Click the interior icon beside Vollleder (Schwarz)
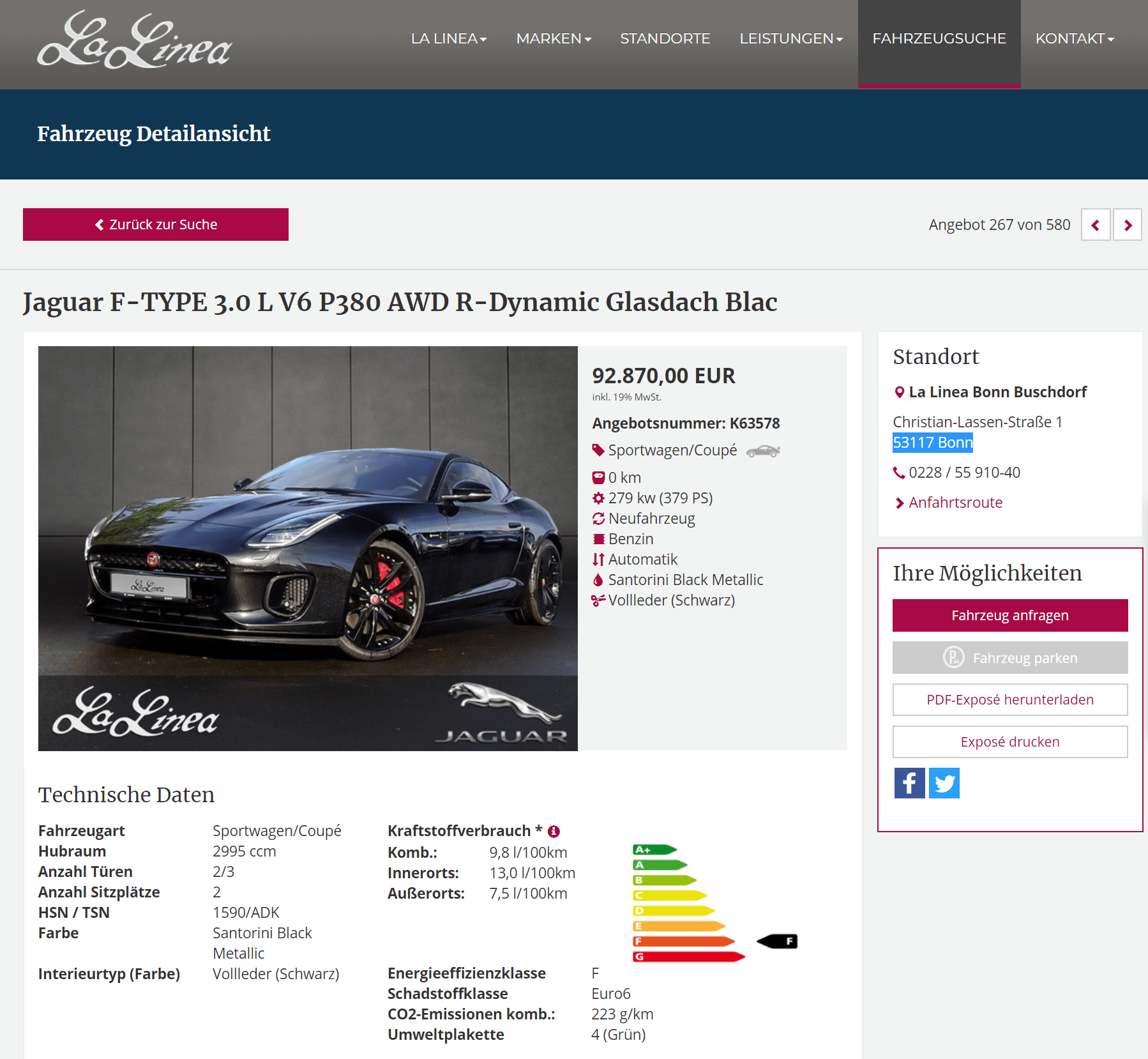Image resolution: width=1148 pixels, height=1059 pixels. click(598, 600)
